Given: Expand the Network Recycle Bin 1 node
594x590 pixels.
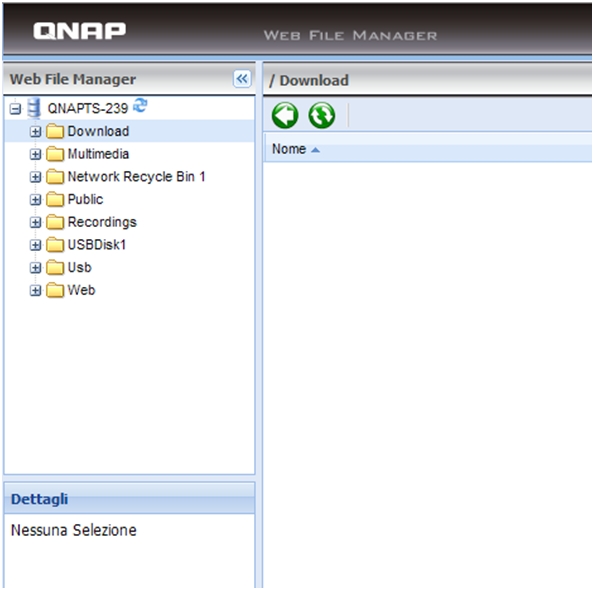Looking at the screenshot, I should click(35, 177).
